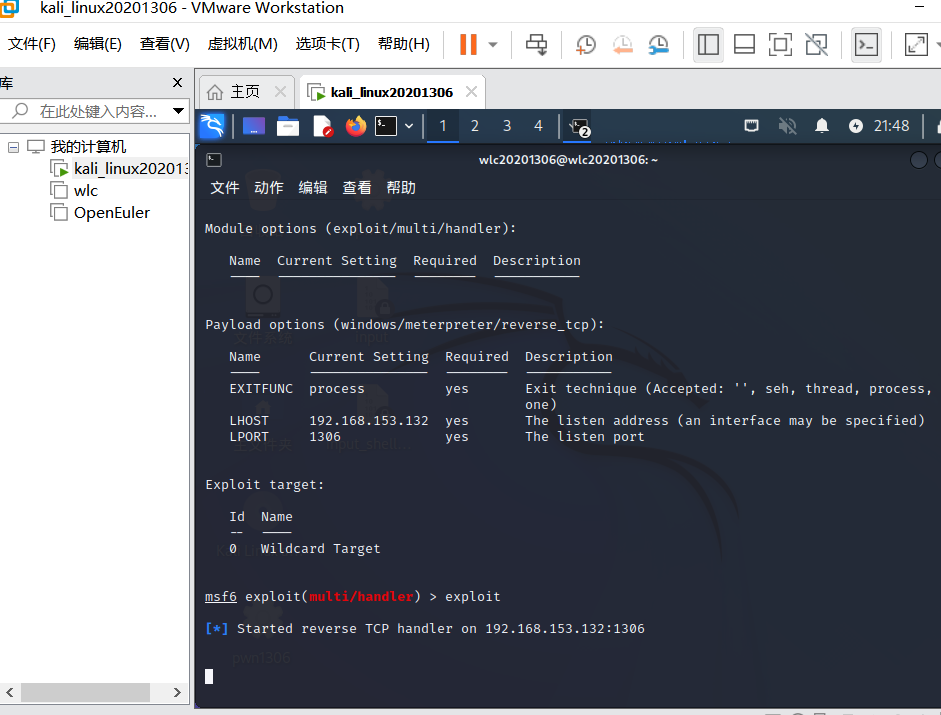Screen dimensions: 941x715
Task: Revert VM to previous snapshot
Action: (622, 44)
